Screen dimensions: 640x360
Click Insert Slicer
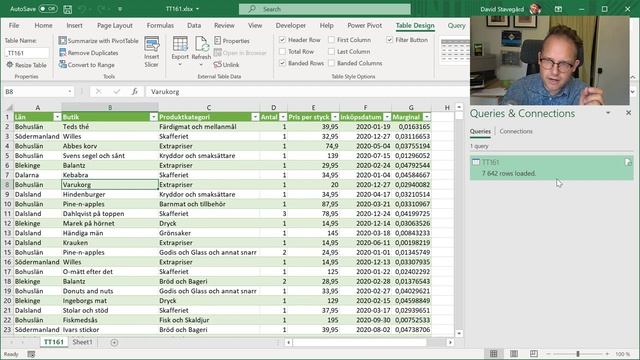click(x=151, y=51)
